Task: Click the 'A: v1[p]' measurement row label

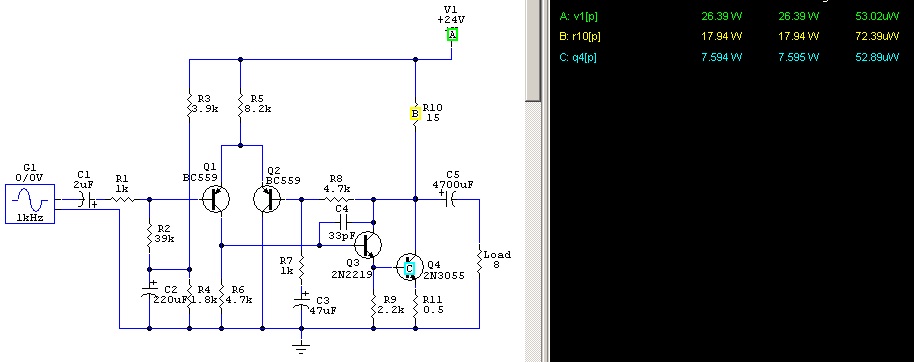Action: coord(578,16)
